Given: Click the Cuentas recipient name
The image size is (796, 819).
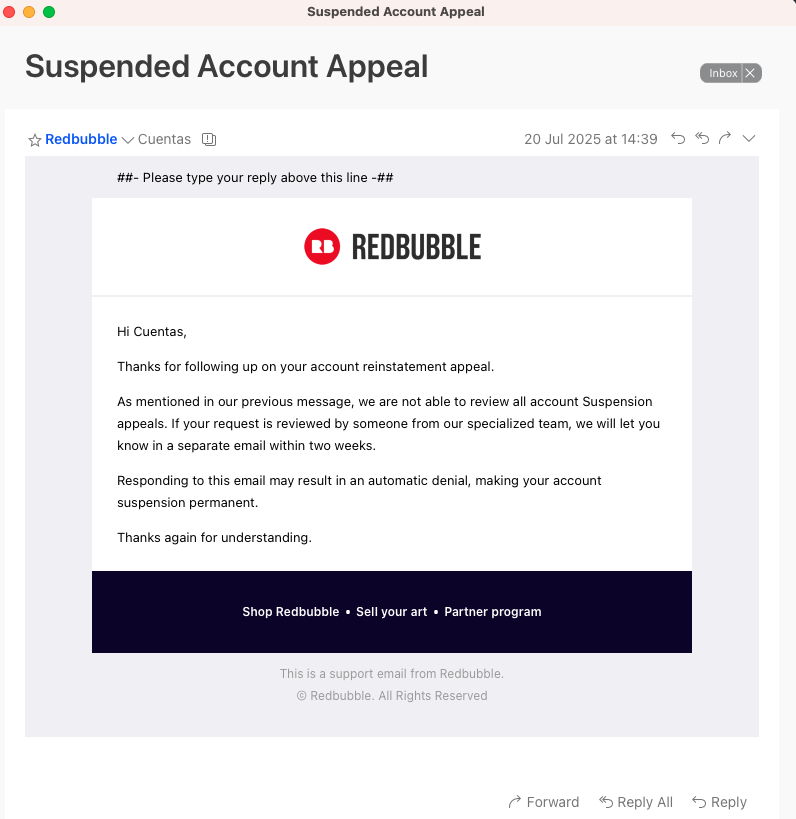Looking at the screenshot, I should click(164, 139).
